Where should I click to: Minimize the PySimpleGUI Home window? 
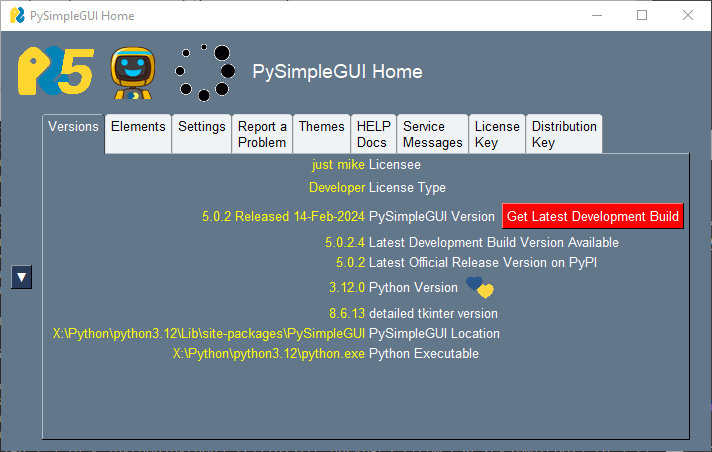pos(597,16)
